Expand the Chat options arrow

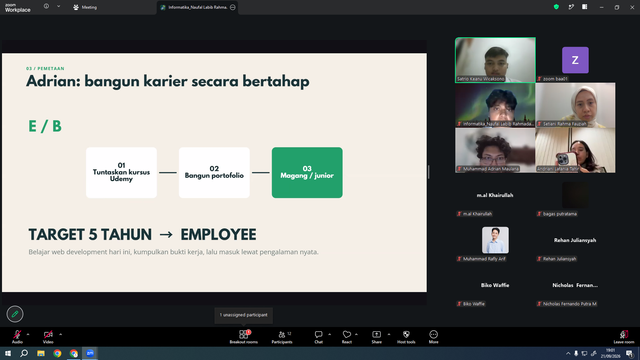(x=329, y=334)
